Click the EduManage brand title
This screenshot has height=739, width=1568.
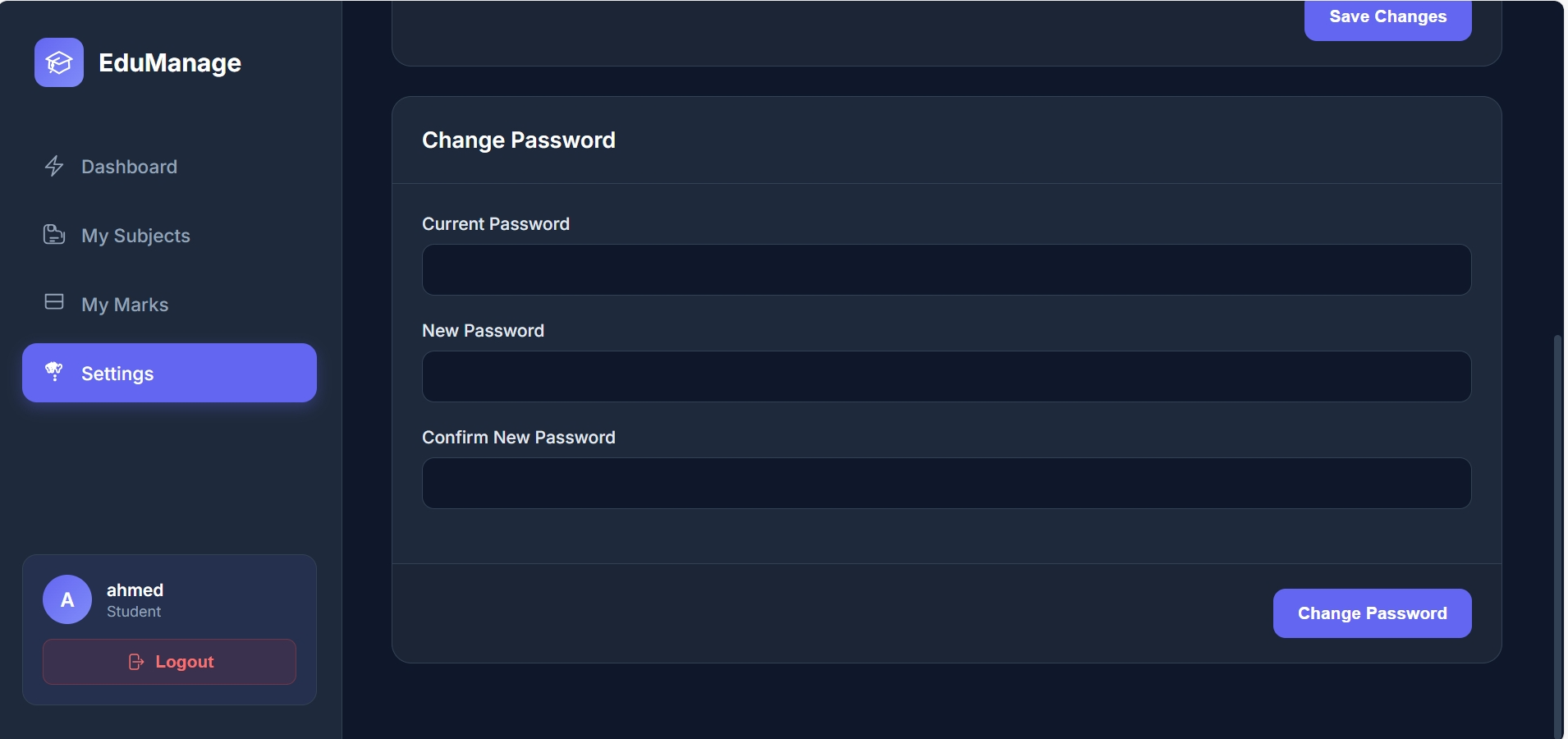click(170, 63)
